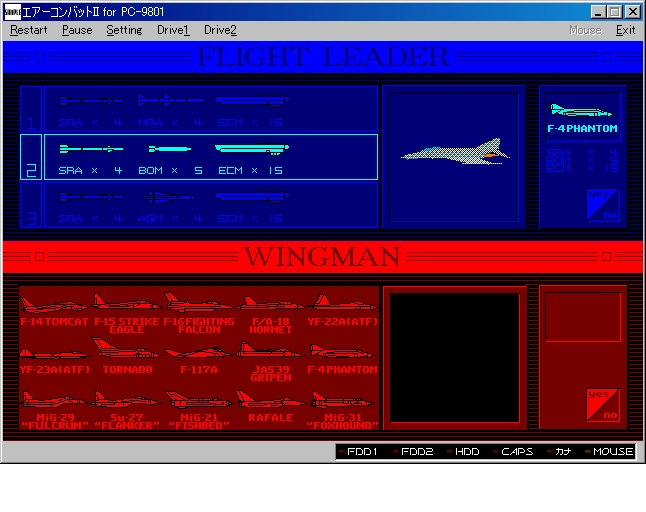Click the blue yes/no button for flight leader
Viewport: 646px width, 512px height.
pos(603,204)
